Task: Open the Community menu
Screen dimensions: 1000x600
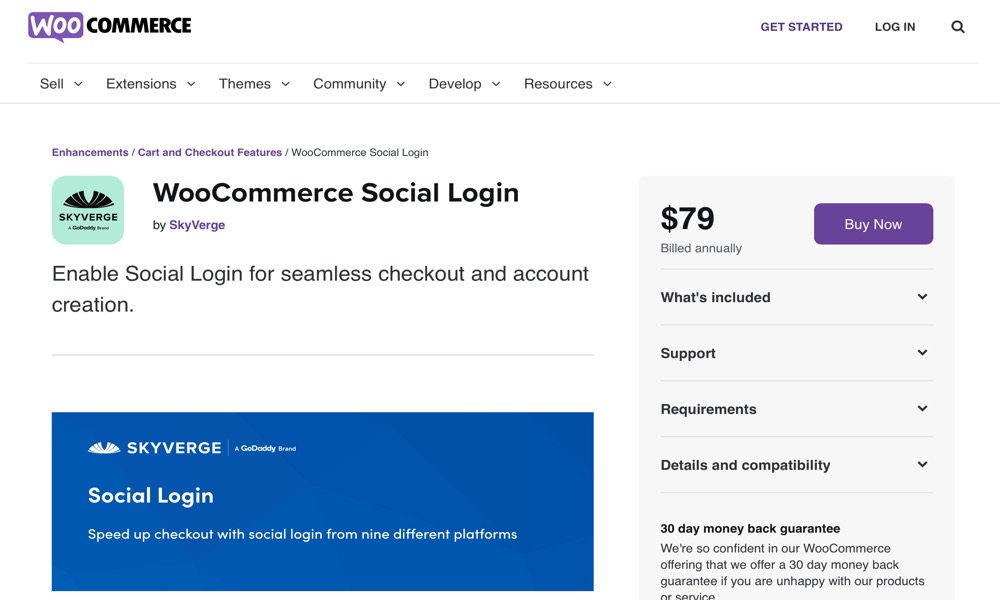Action: pyautogui.click(x=359, y=84)
